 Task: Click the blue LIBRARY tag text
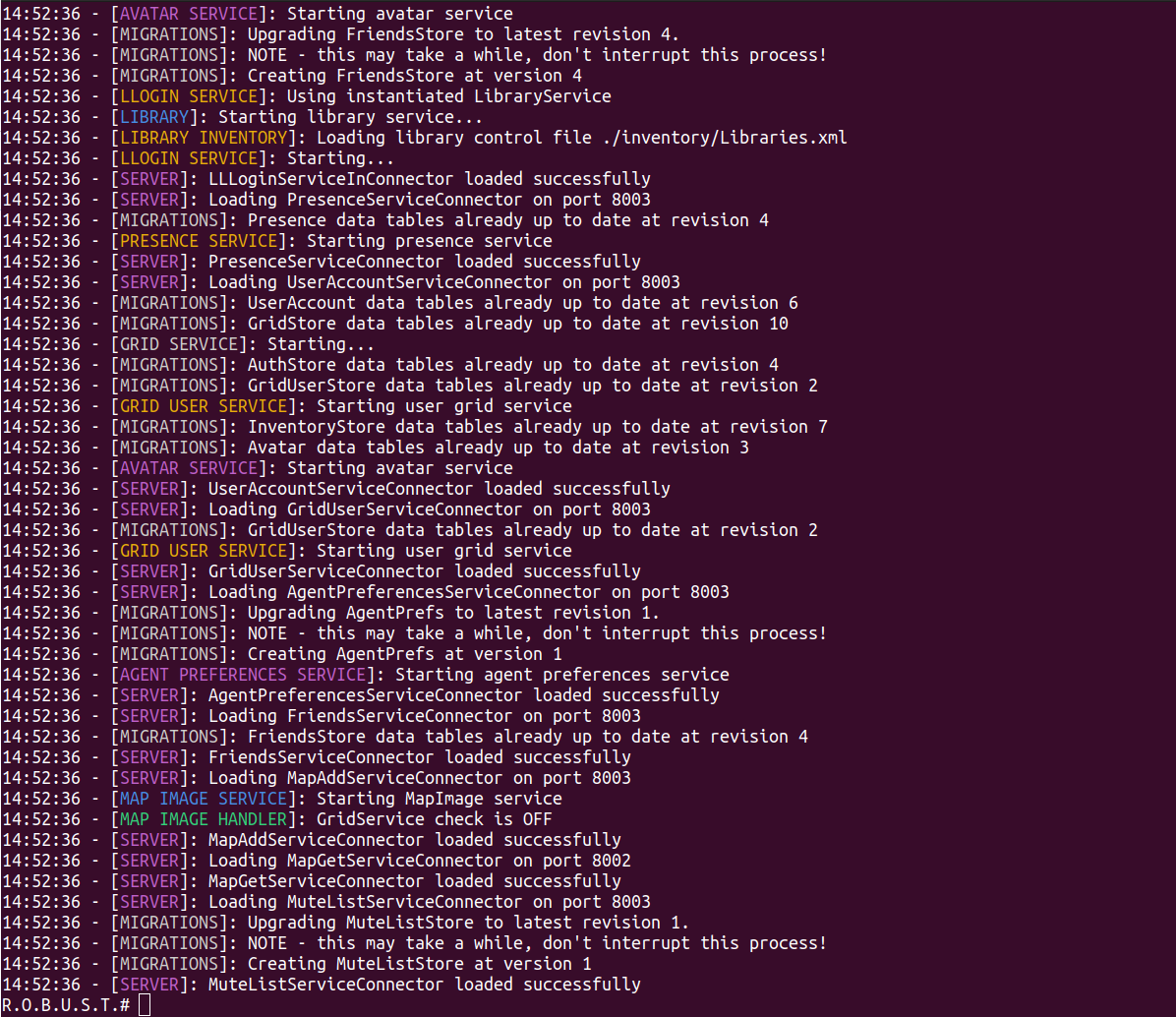pyautogui.click(x=154, y=117)
